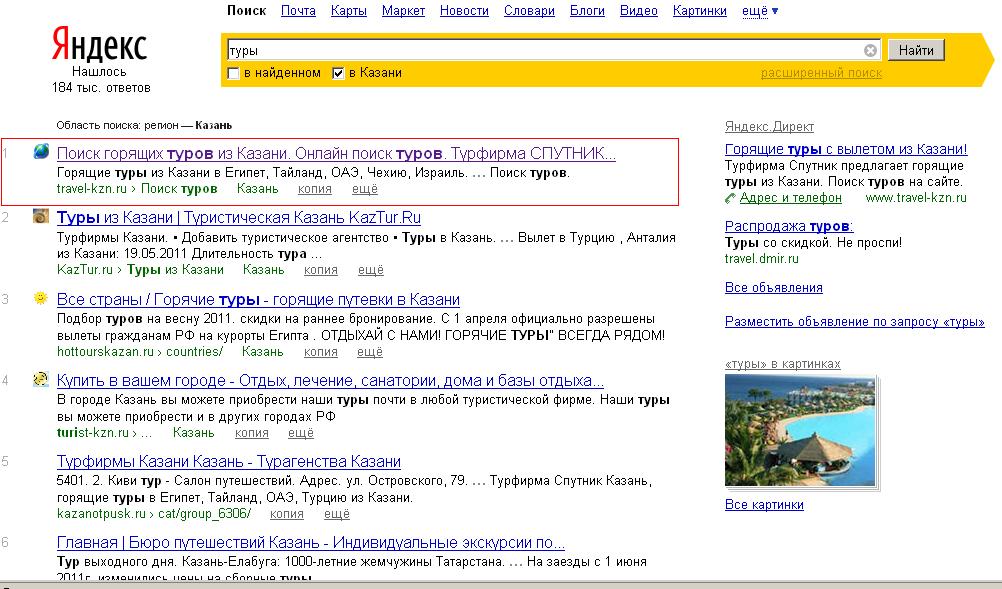
Task: Expand 'ещё' under the KazTur.ru result
Action: [x=370, y=270]
